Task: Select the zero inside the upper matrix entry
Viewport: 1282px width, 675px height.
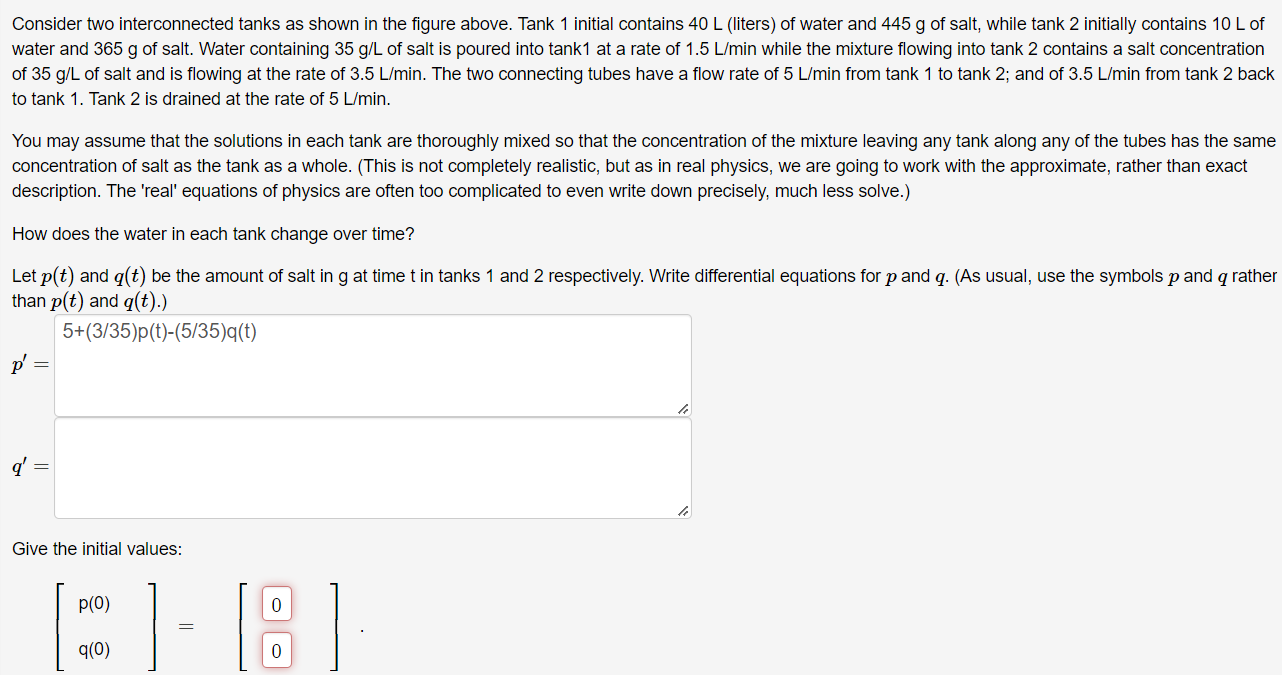Action: (x=276, y=603)
